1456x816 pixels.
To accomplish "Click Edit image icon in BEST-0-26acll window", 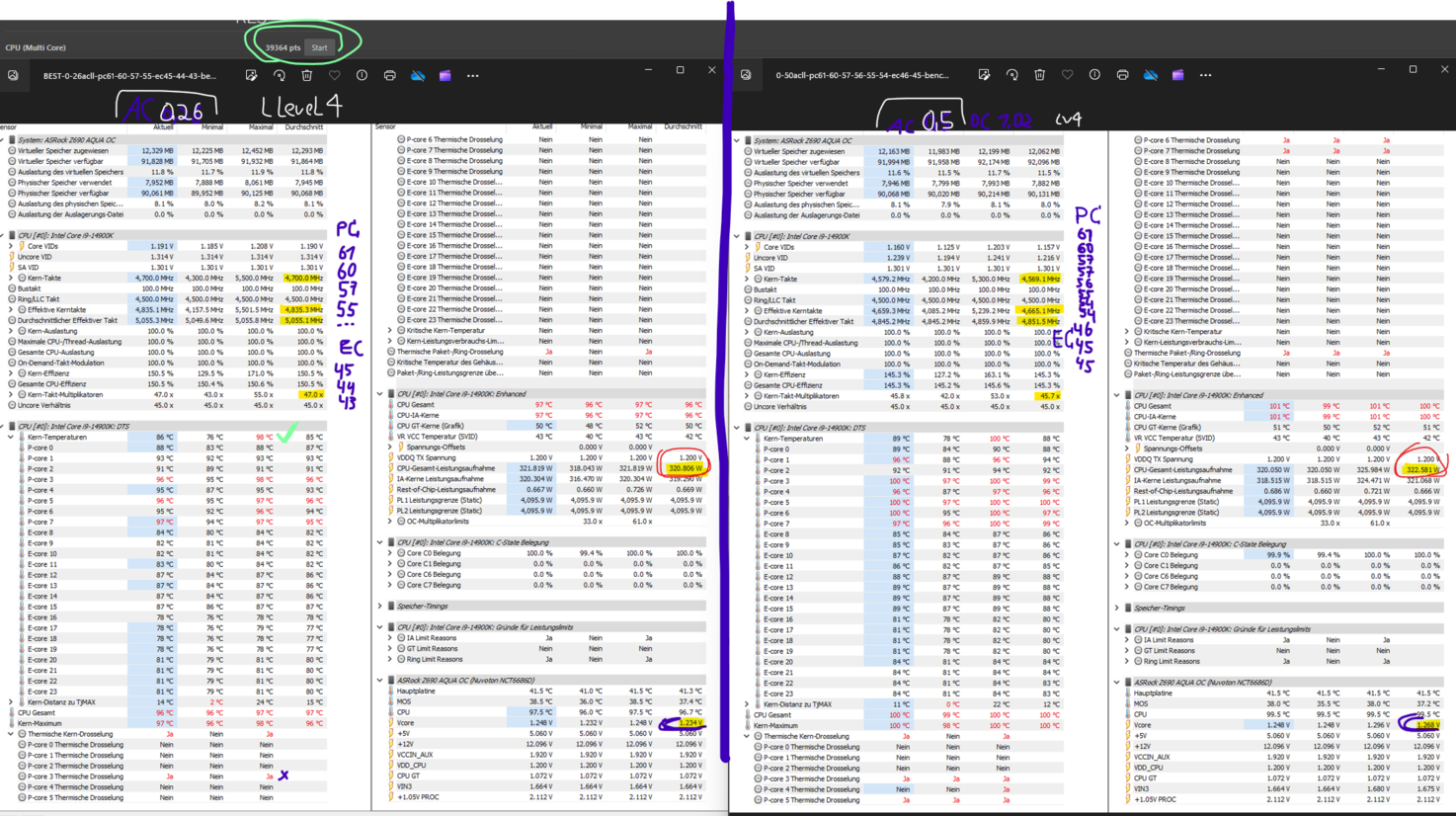I will pyautogui.click(x=251, y=75).
